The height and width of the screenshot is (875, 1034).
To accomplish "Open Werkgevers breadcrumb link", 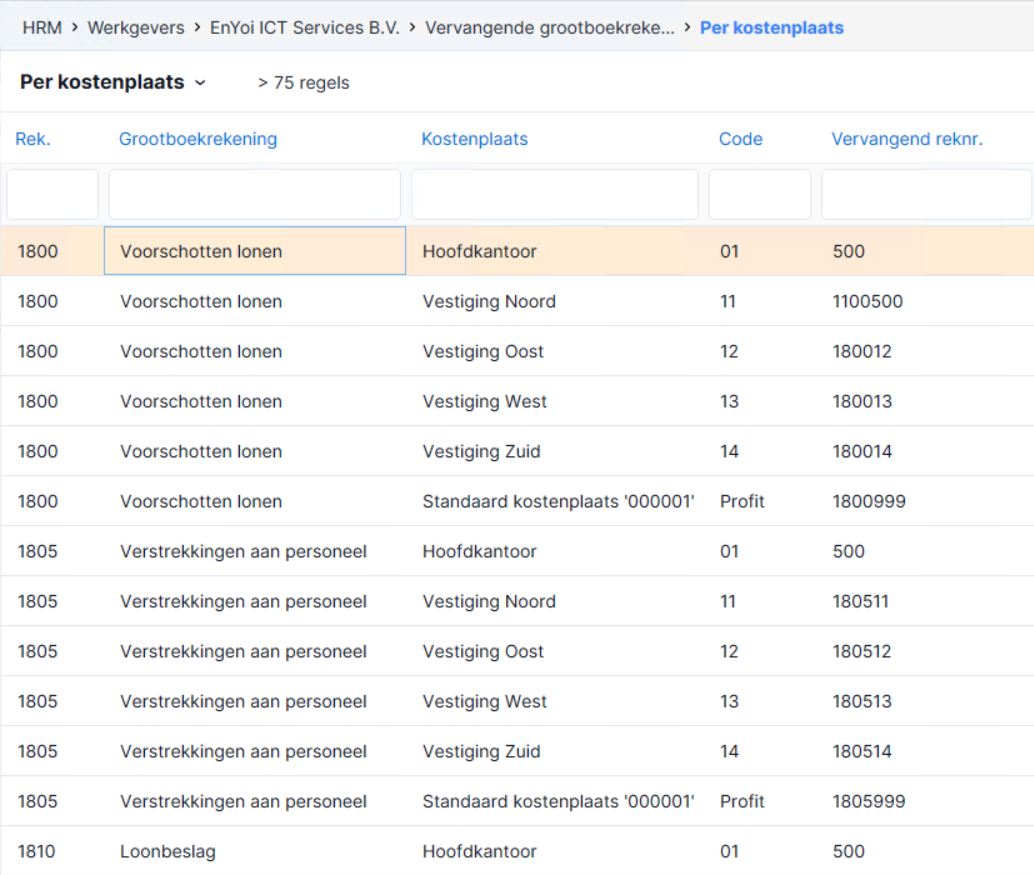I will point(136,28).
